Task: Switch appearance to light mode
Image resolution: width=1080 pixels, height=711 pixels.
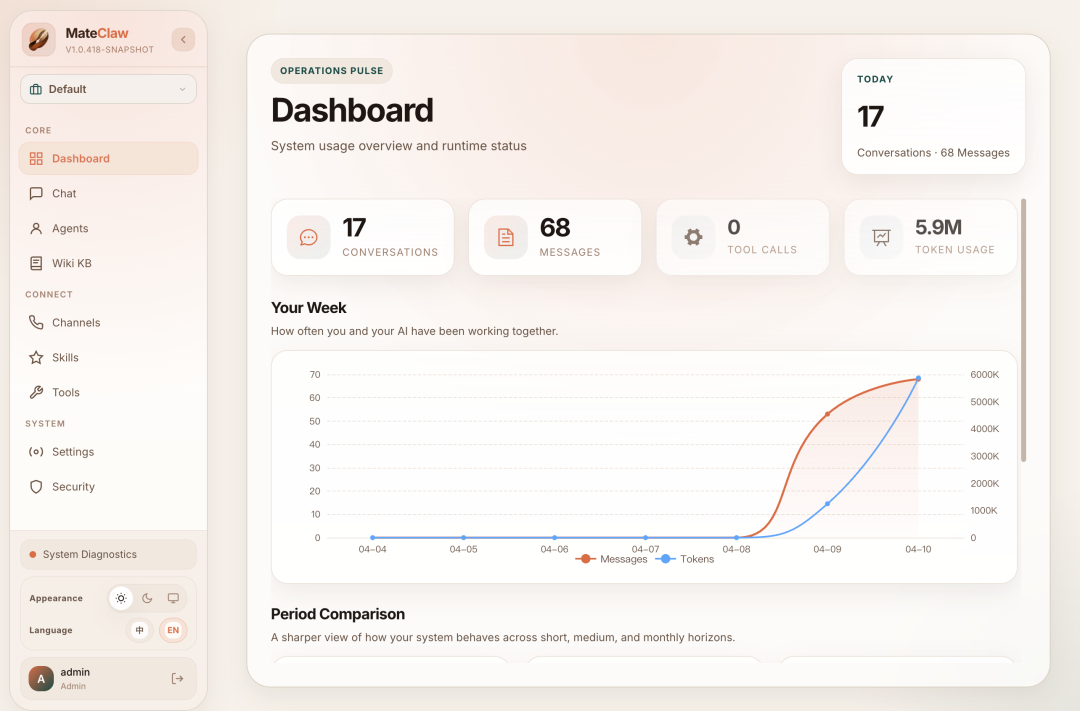Action: click(x=121, y=598)
